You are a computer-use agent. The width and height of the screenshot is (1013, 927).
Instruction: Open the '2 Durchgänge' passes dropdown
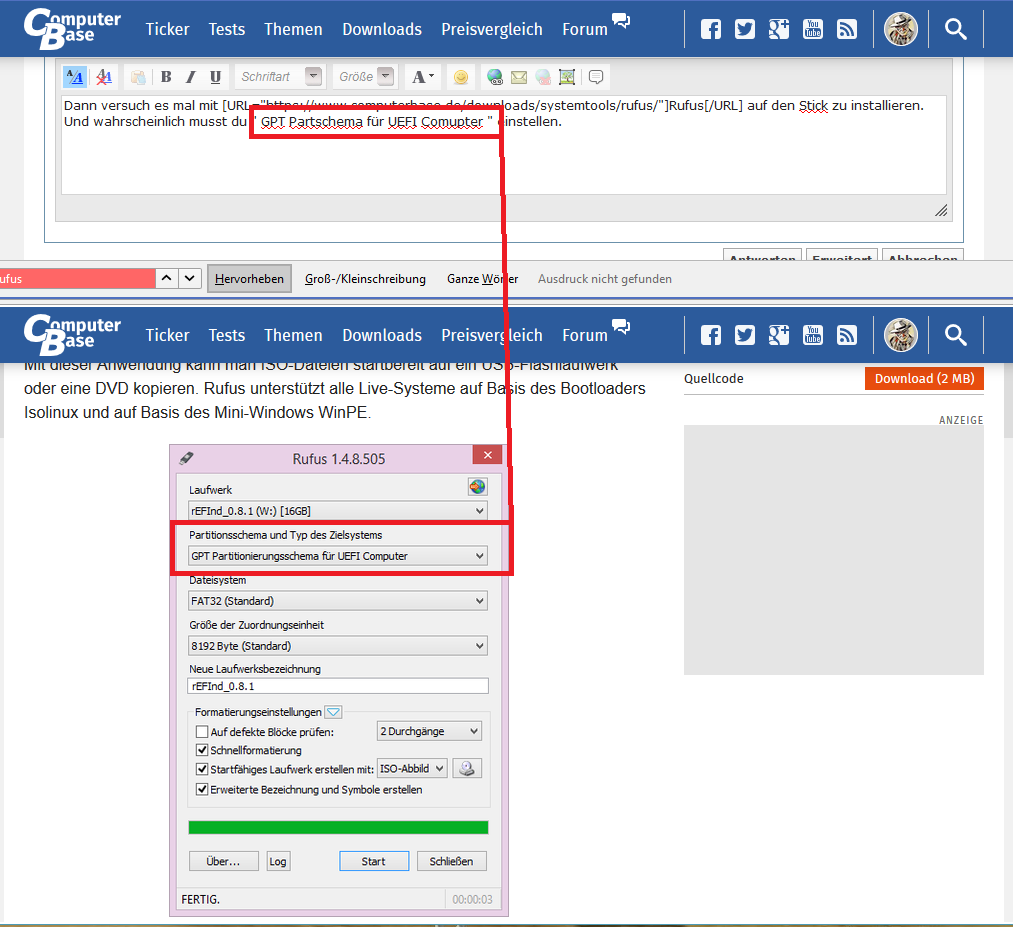(x=429, y=731)
